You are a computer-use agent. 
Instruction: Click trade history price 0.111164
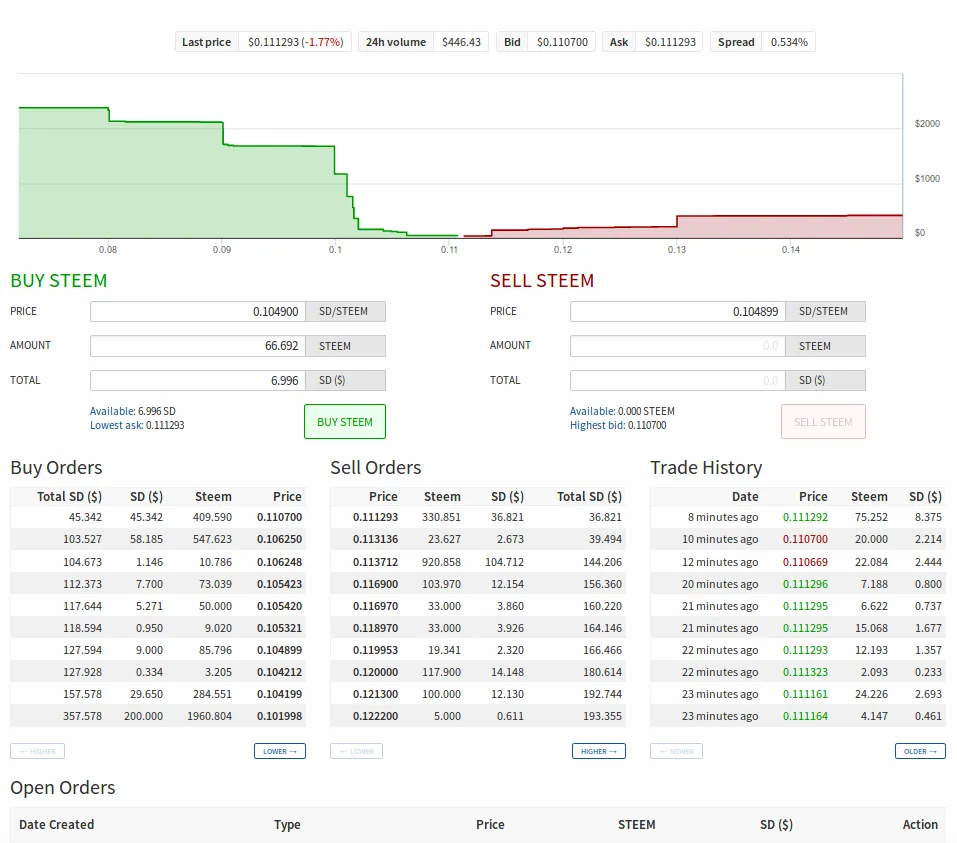tap(805, 715)
